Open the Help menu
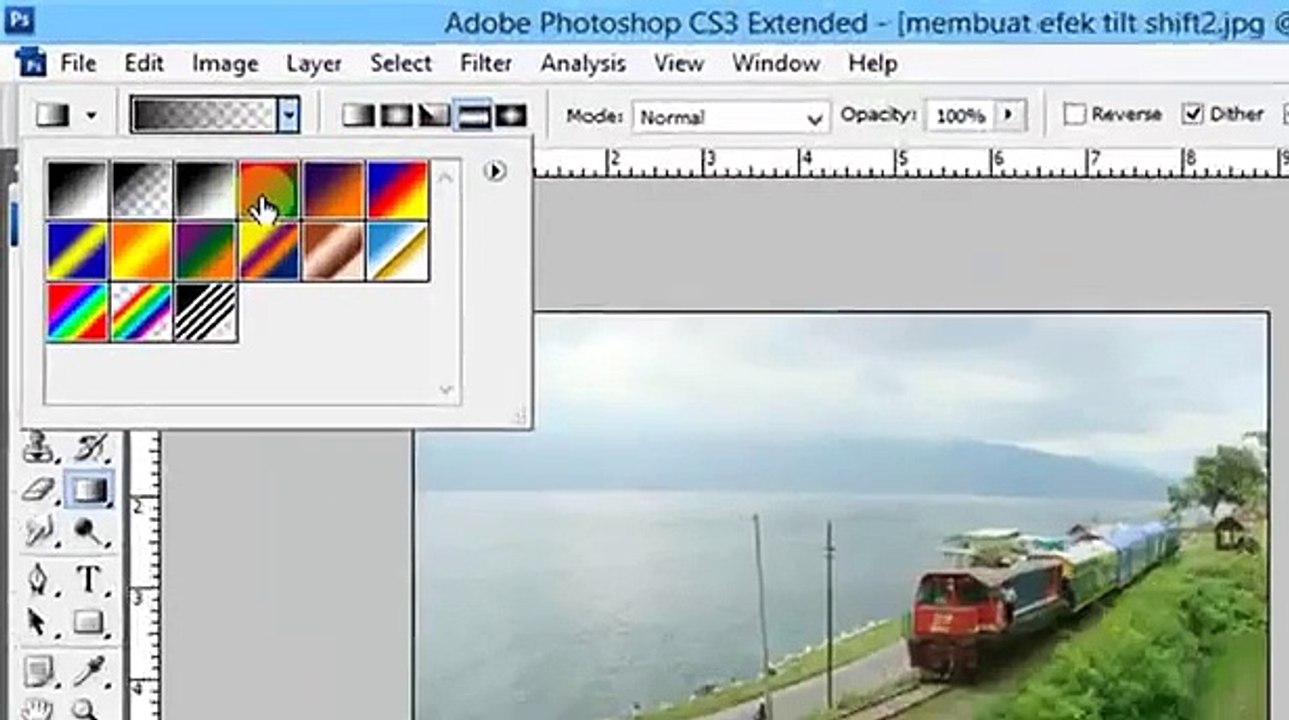 coord(872,64)
